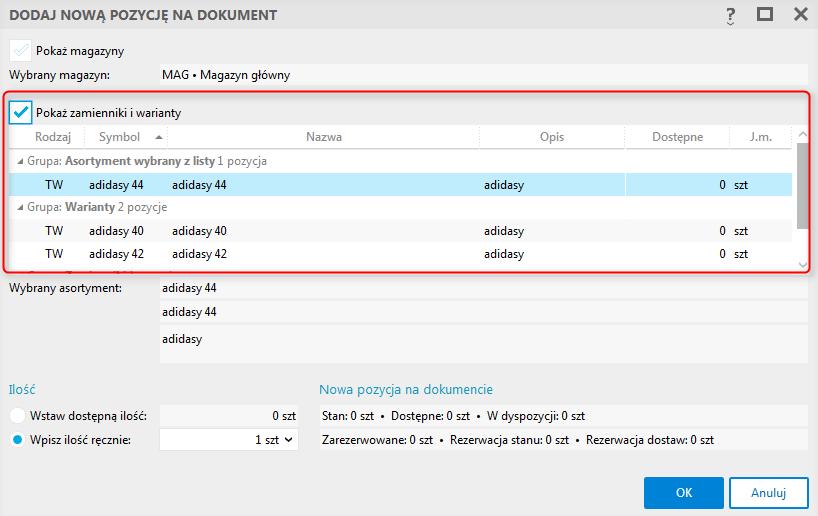Sort by the Rodzaj column header
Image resolution: width=818 pixels, height=516 pixels.
click(53, 137)
